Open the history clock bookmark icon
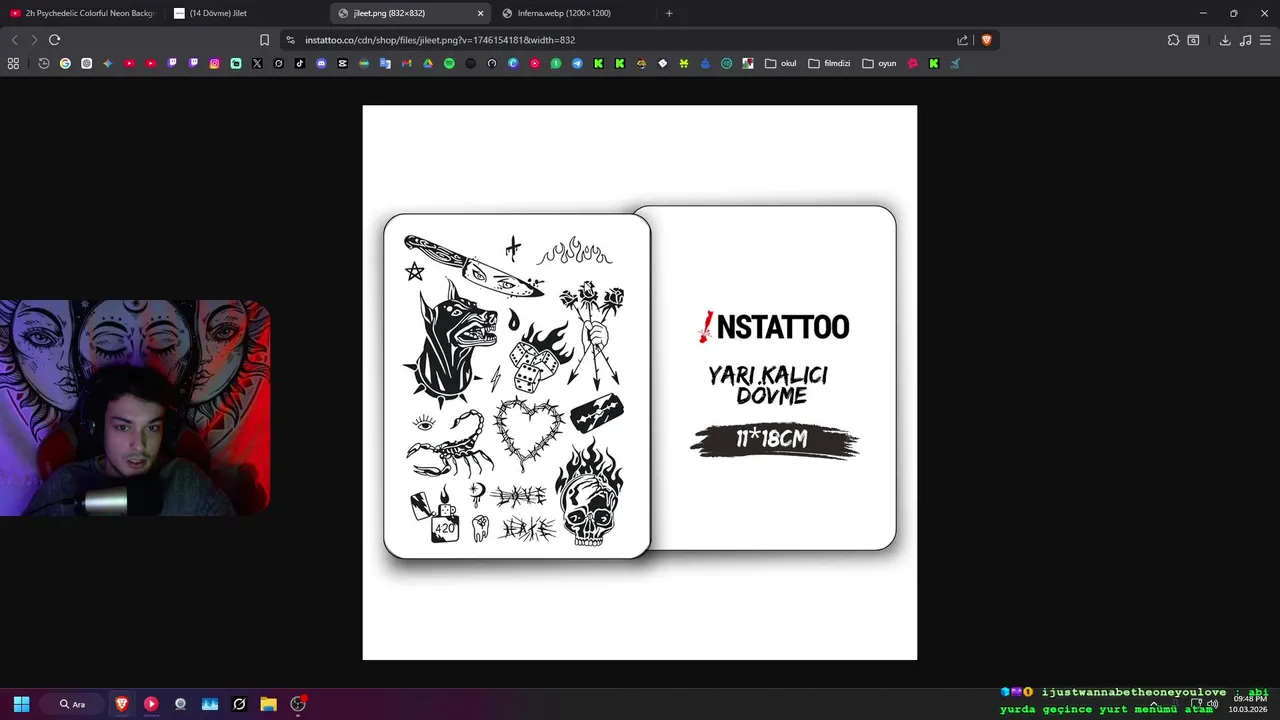This screenshot has width=1280, height=720. pos(44,63)
